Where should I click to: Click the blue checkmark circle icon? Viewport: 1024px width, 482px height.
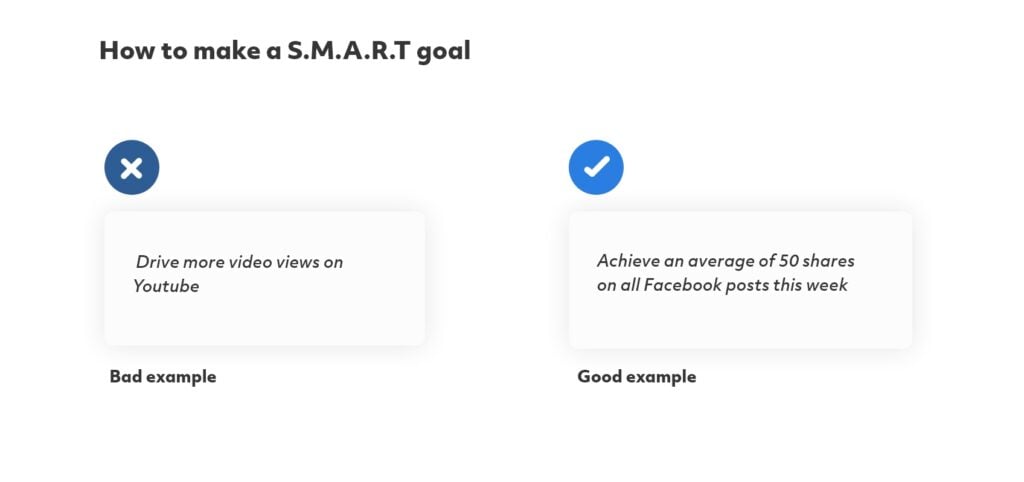pos(596,167)
